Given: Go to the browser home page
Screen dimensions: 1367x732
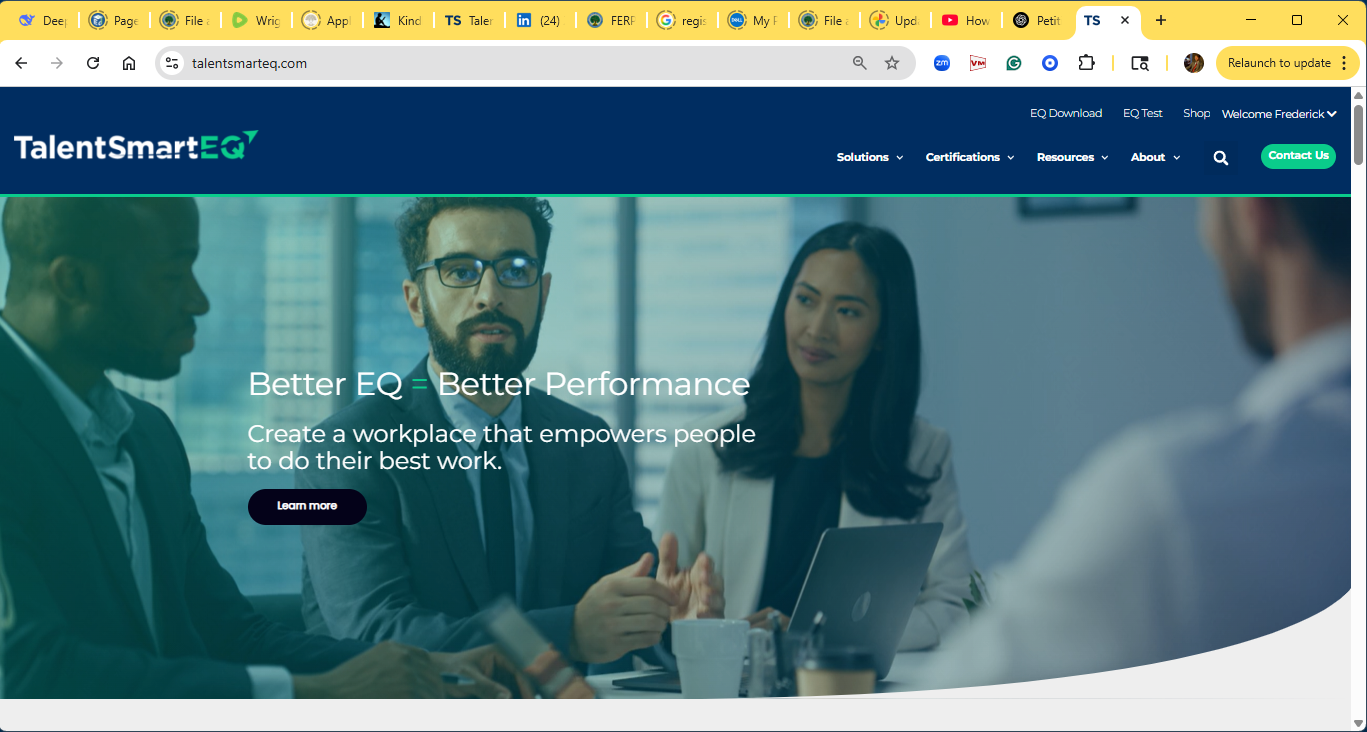Looking at the screenshot, I should [x=129, y=63].
